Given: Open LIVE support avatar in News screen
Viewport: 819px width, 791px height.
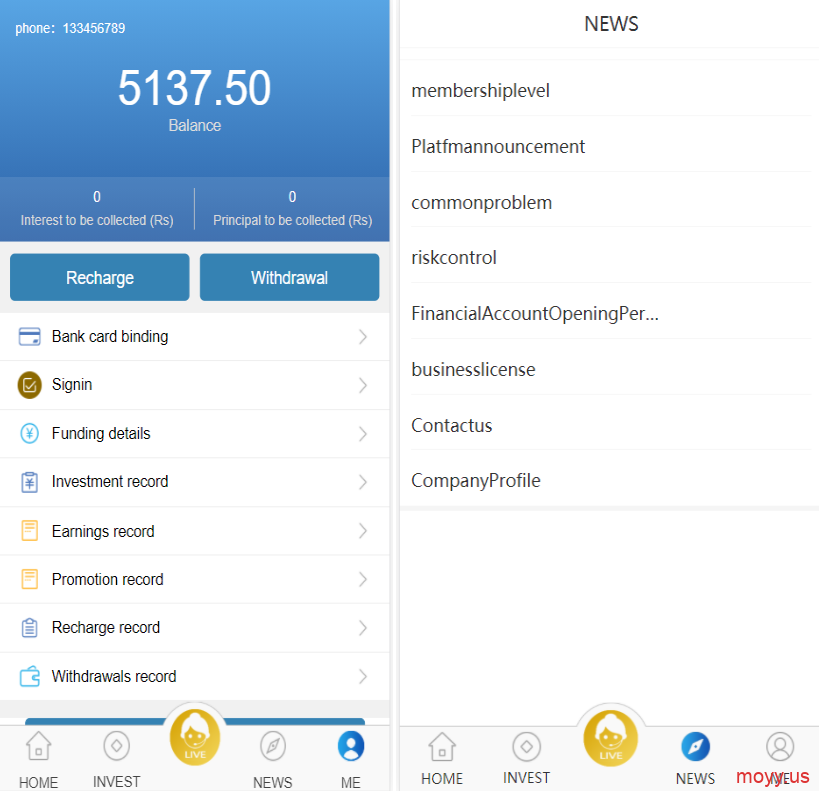Looking at the screenshot, I should point(611,738).
